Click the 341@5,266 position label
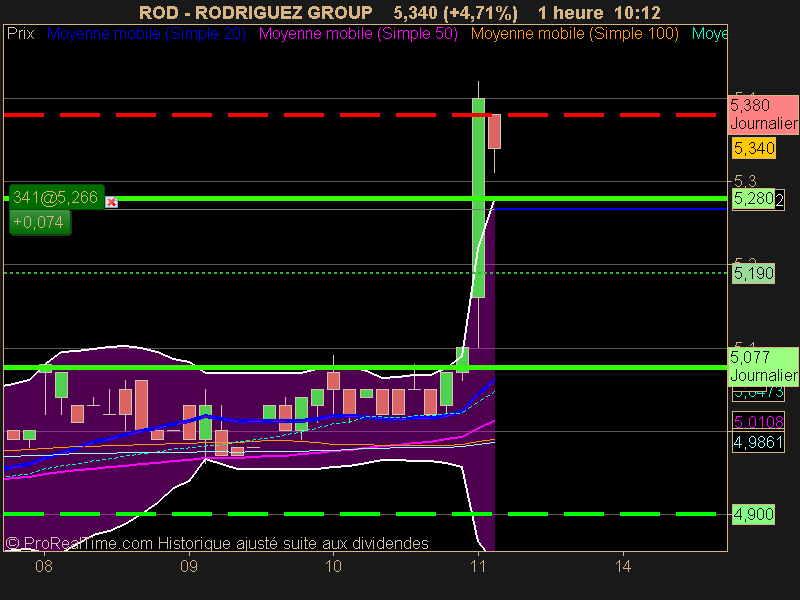The width and height of the screenshot is (800, 600). click(57, 197)
